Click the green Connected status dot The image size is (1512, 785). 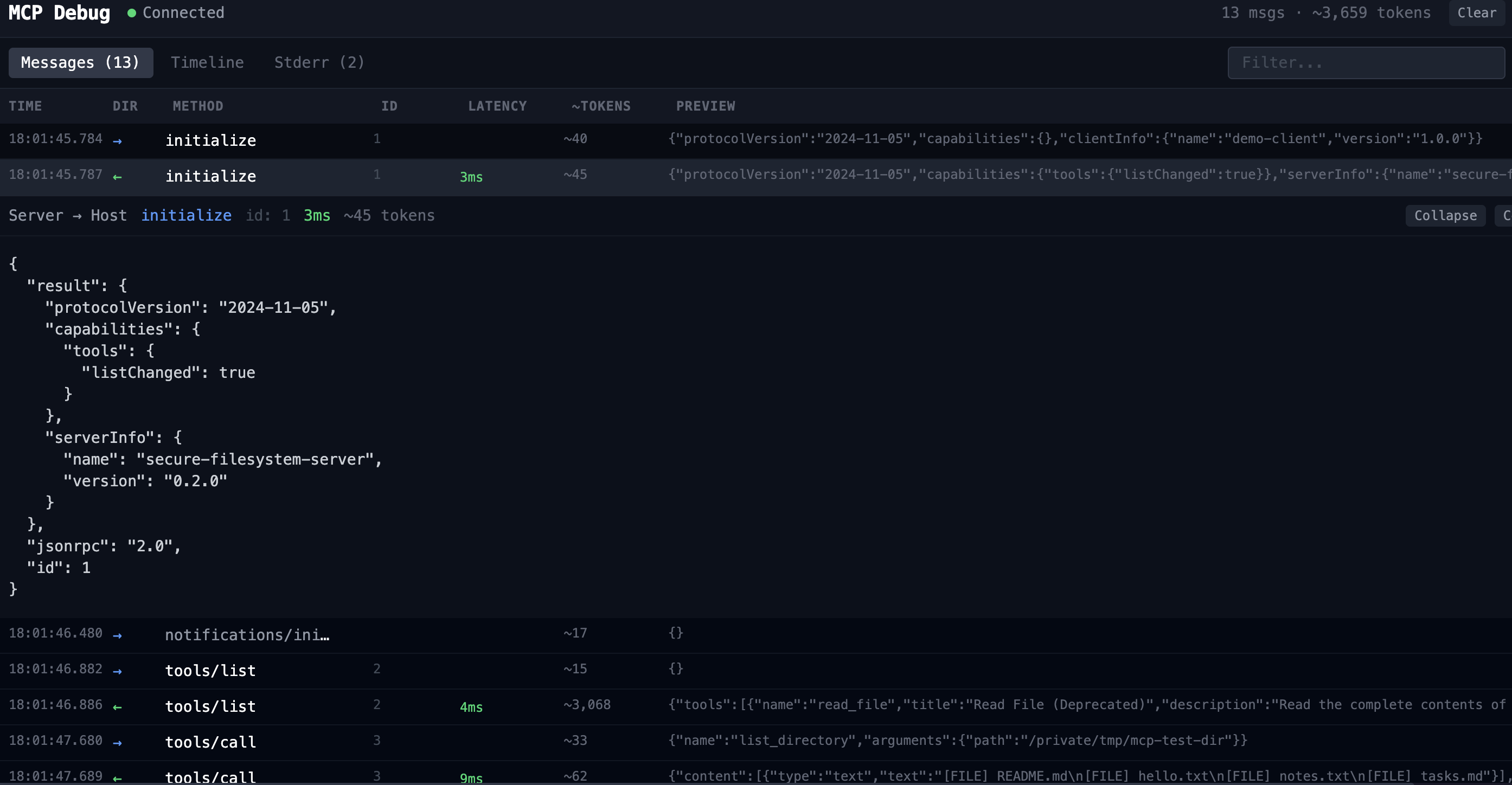(131, 13)
